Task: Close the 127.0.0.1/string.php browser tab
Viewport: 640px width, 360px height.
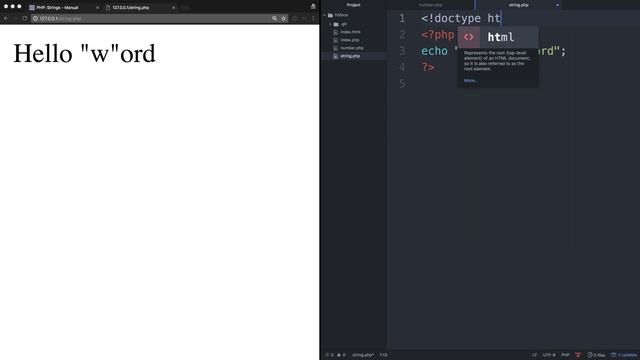Action: pyautogui.click(x=173, y=7)
